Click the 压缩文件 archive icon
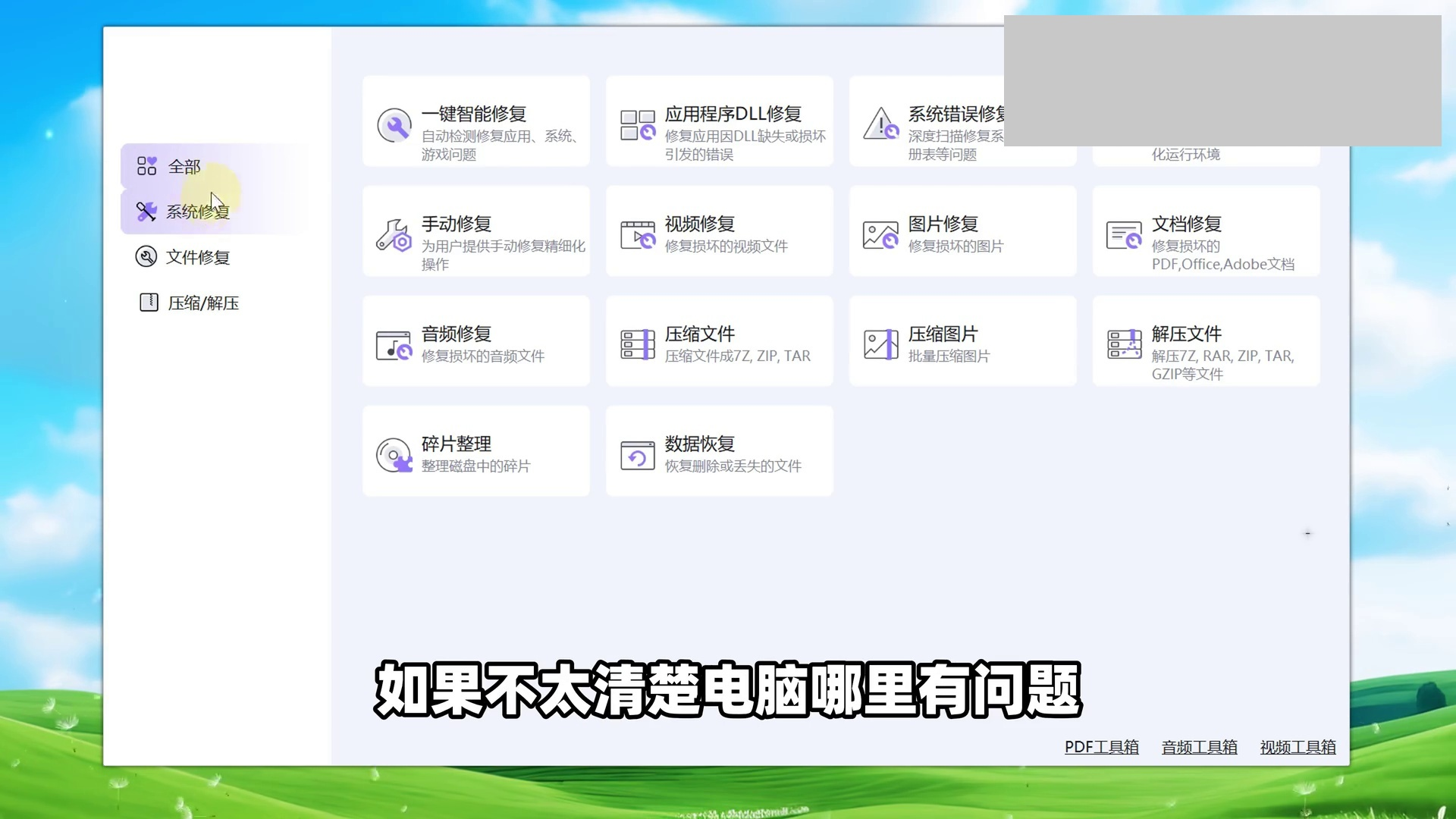 pos(638,345)
